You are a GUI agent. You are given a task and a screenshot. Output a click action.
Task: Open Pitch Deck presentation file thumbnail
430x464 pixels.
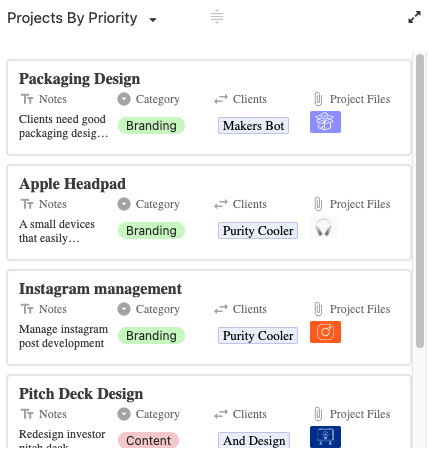click(325, 437)
